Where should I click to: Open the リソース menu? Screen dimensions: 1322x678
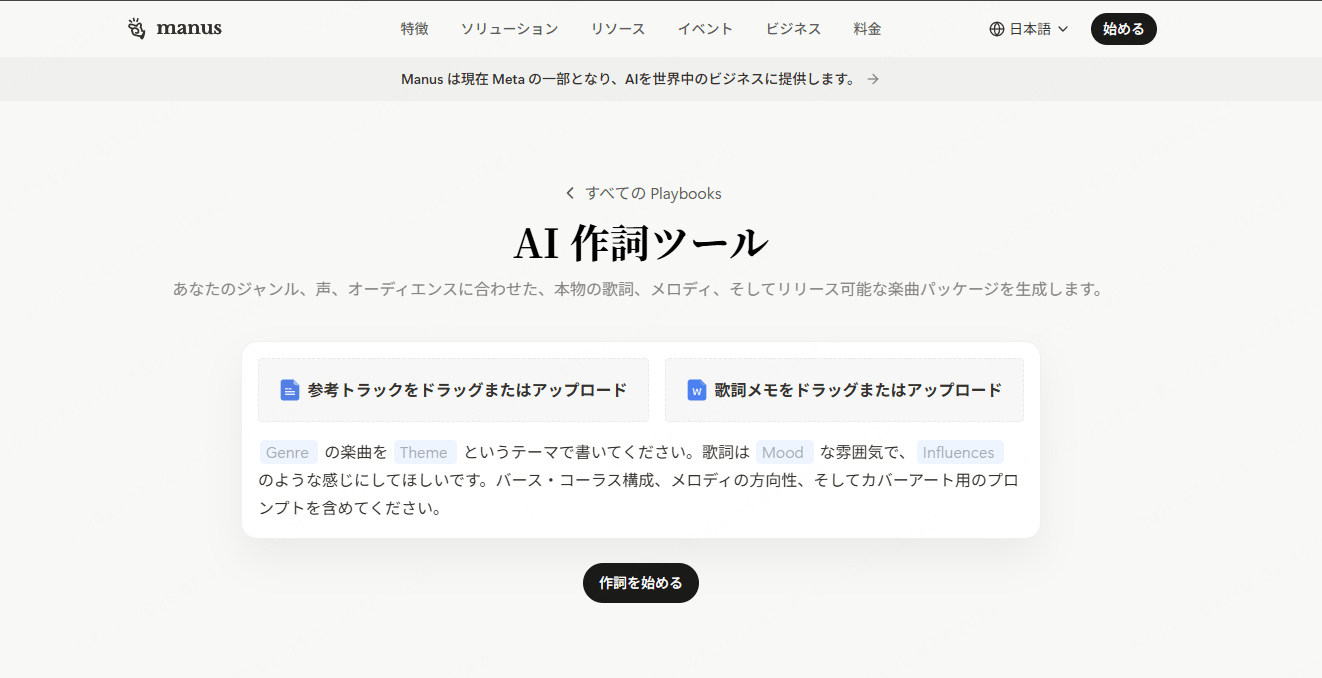click(x=618, y=29)
